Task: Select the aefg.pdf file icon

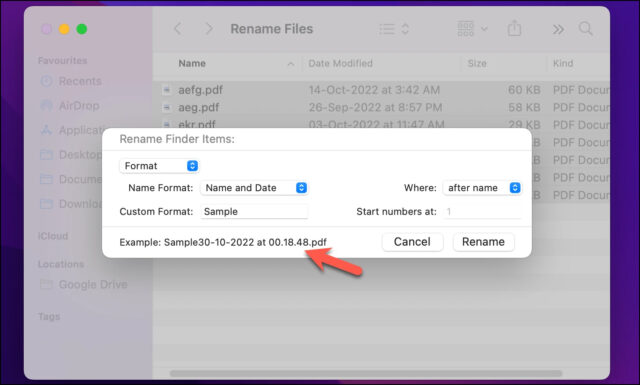Action: tap(167, 90)
